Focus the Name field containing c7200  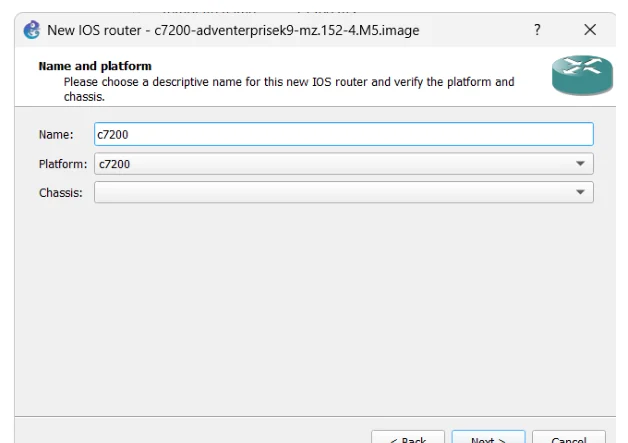(344, 134)
